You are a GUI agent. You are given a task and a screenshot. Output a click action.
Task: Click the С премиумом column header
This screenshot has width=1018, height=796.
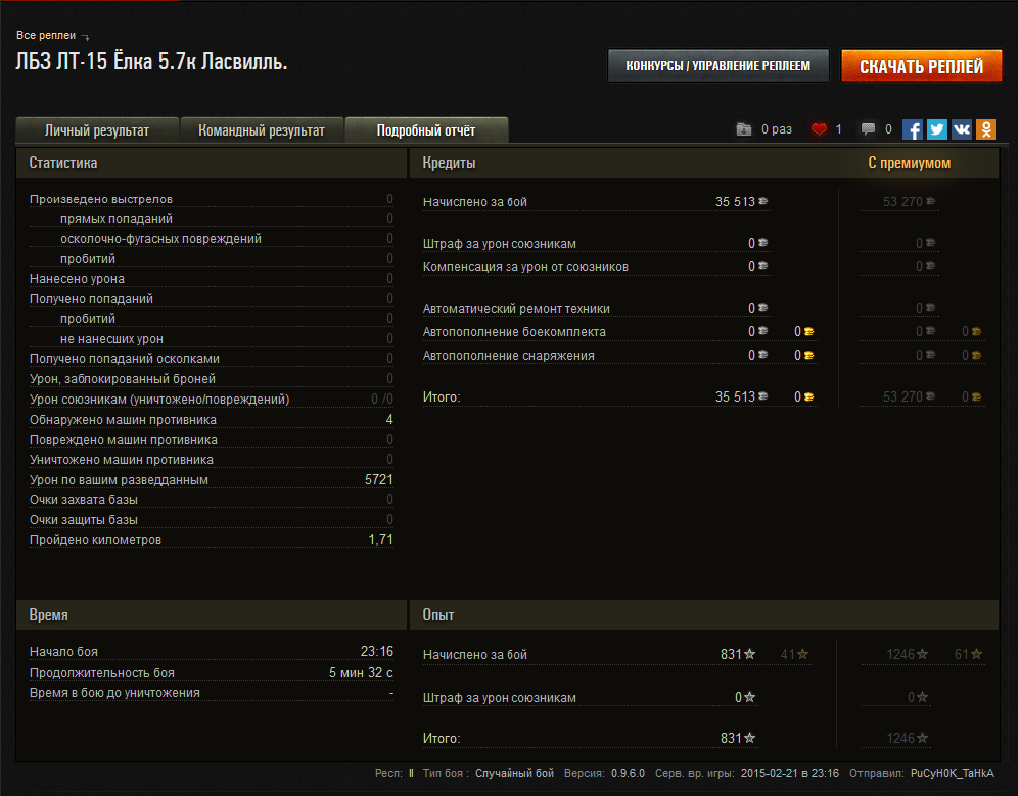[x=909, y=163]
